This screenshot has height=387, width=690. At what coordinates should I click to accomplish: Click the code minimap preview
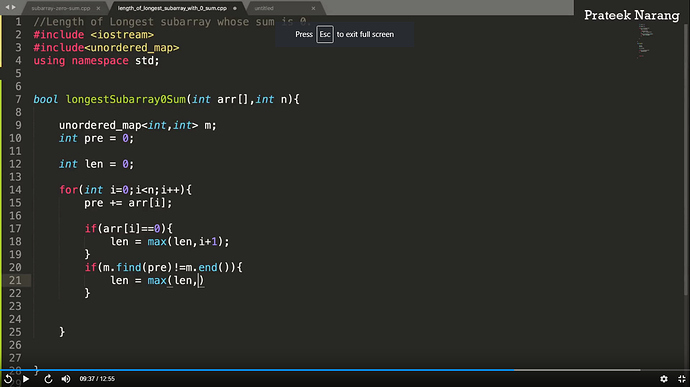646,41
